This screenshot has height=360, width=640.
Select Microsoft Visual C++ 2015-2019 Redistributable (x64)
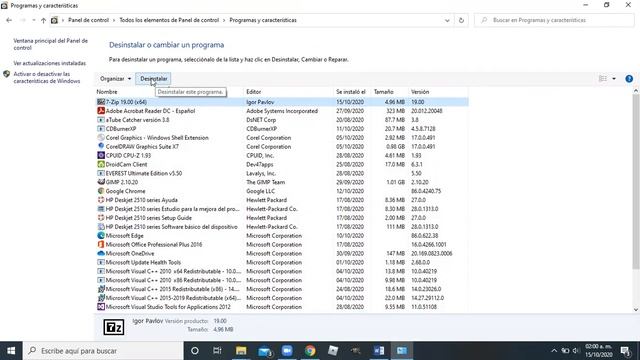point(282,298)
